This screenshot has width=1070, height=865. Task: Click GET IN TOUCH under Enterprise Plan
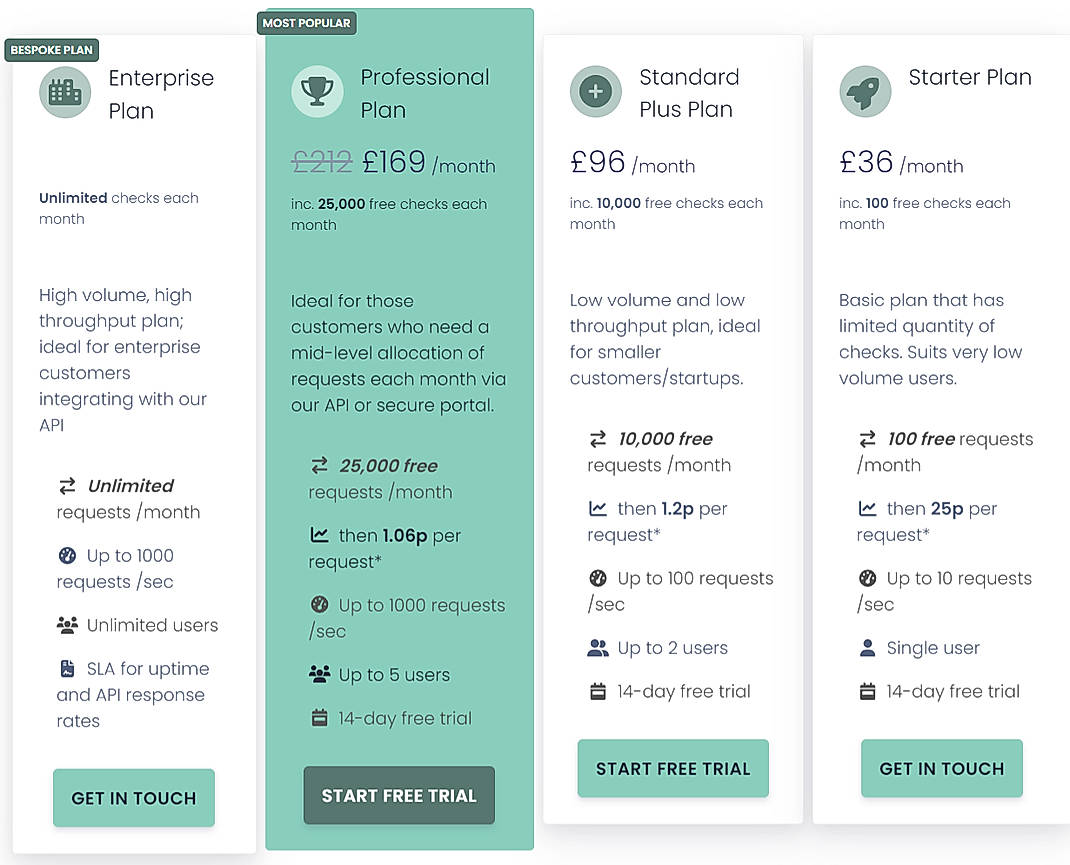click(133, 798)
